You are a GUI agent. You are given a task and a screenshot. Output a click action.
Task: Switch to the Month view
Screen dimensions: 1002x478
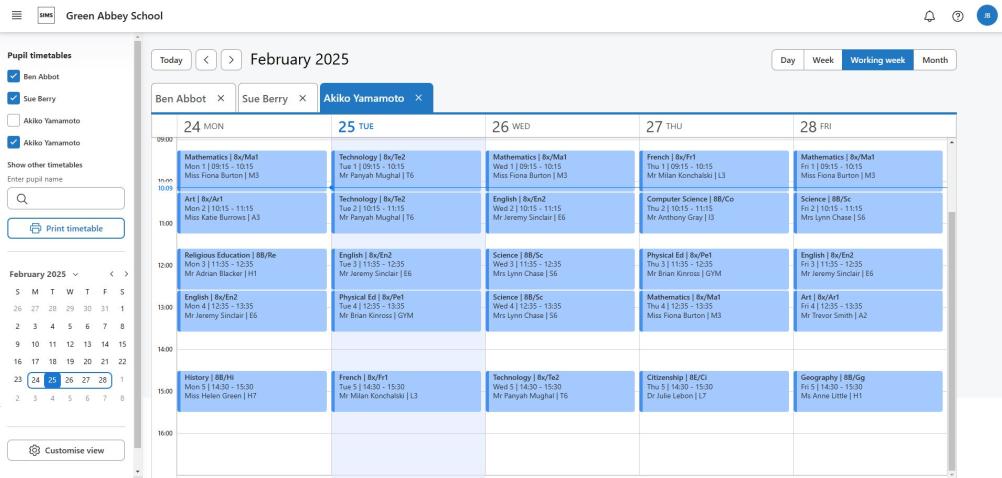pos(935,60)
